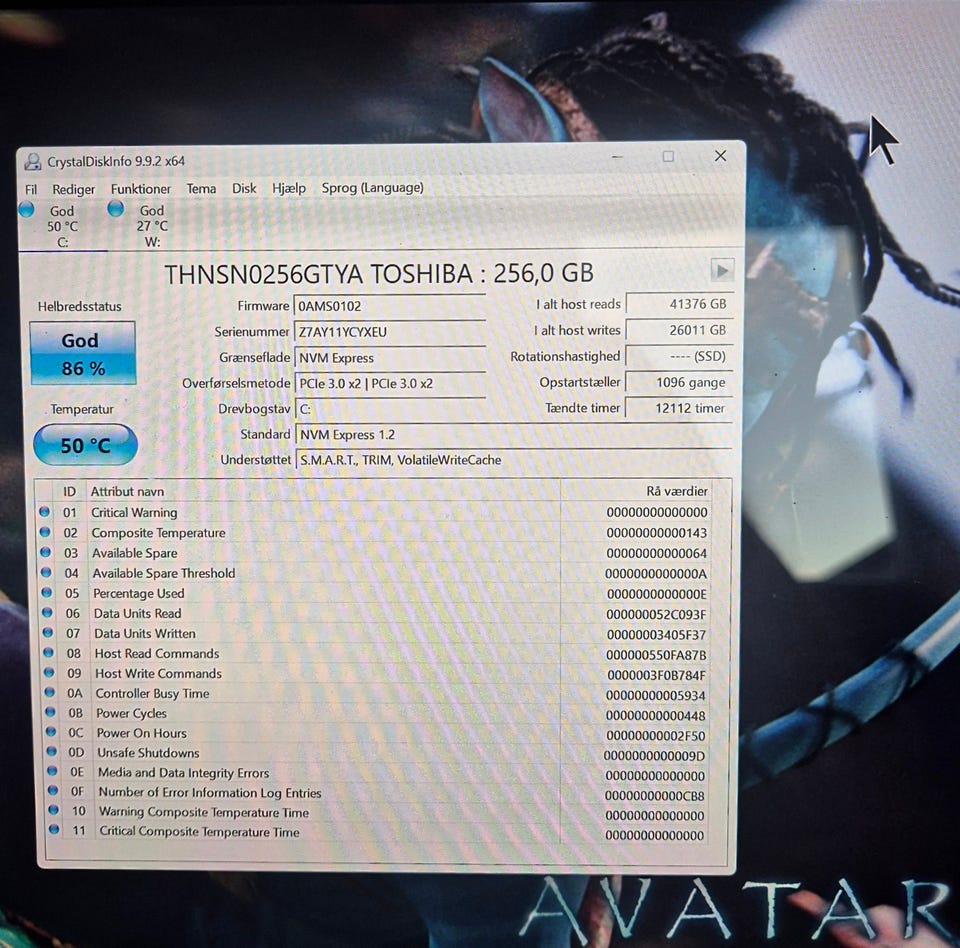Click status dot for Composite Temperature row

[x=45, y=532]
